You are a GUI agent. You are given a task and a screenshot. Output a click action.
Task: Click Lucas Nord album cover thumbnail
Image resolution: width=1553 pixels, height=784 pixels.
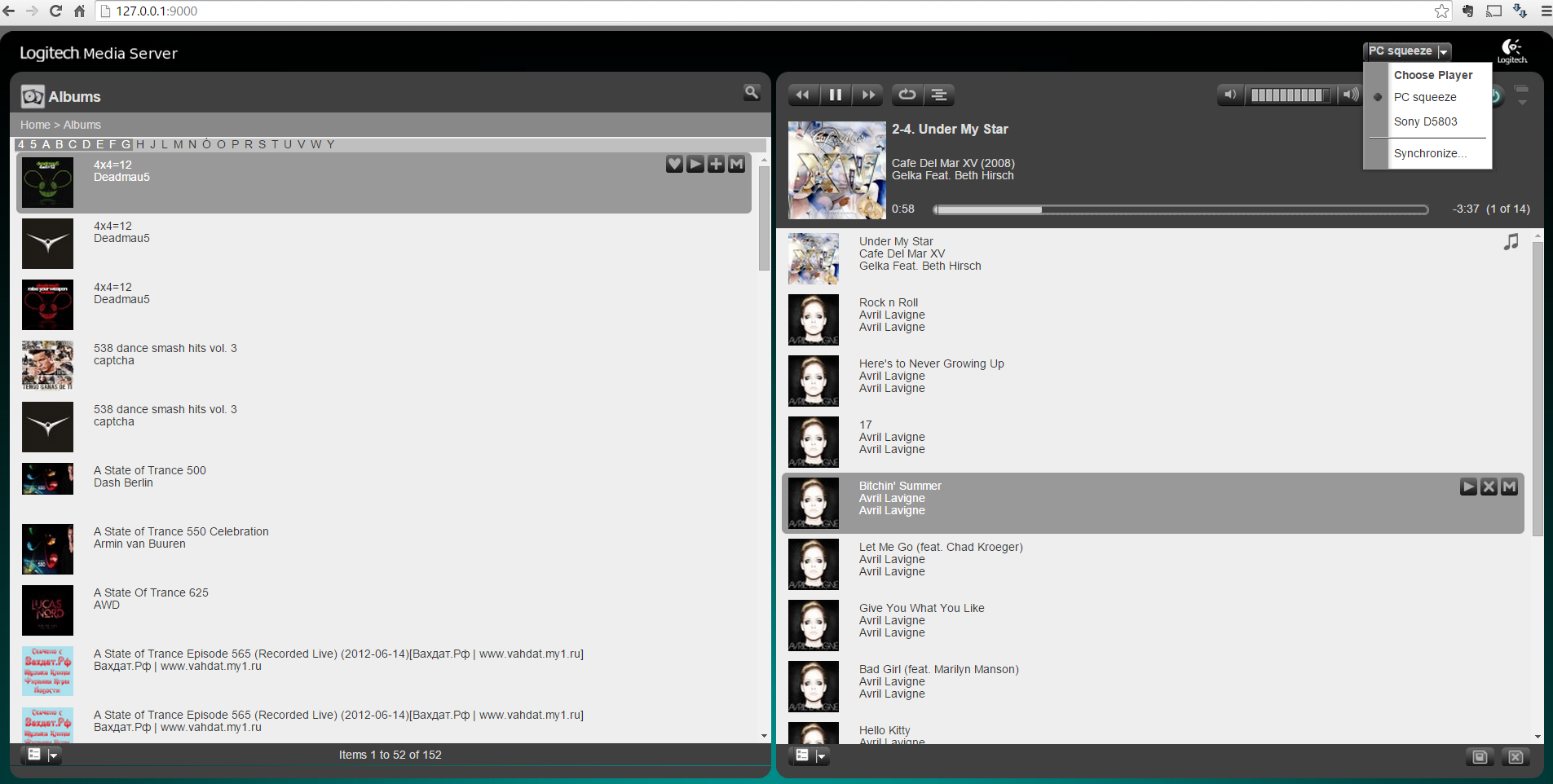[47, 610]
